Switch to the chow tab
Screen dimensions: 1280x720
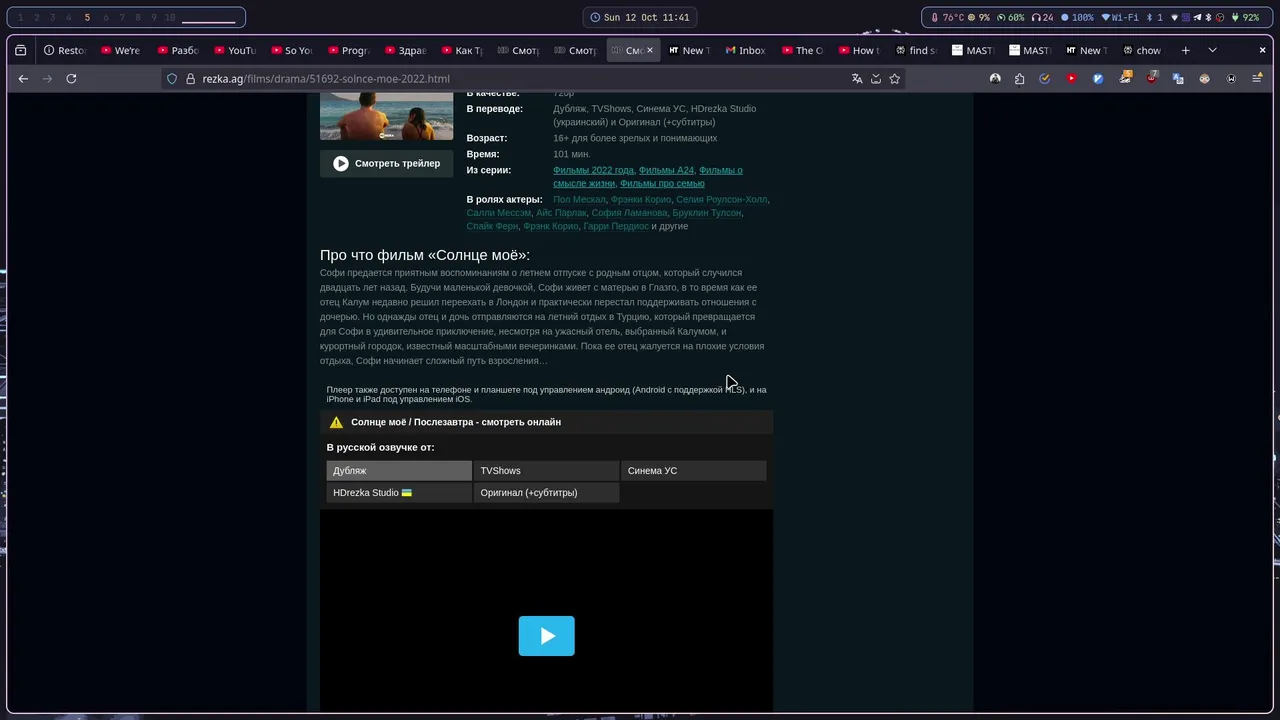(x=1142, y=50)
